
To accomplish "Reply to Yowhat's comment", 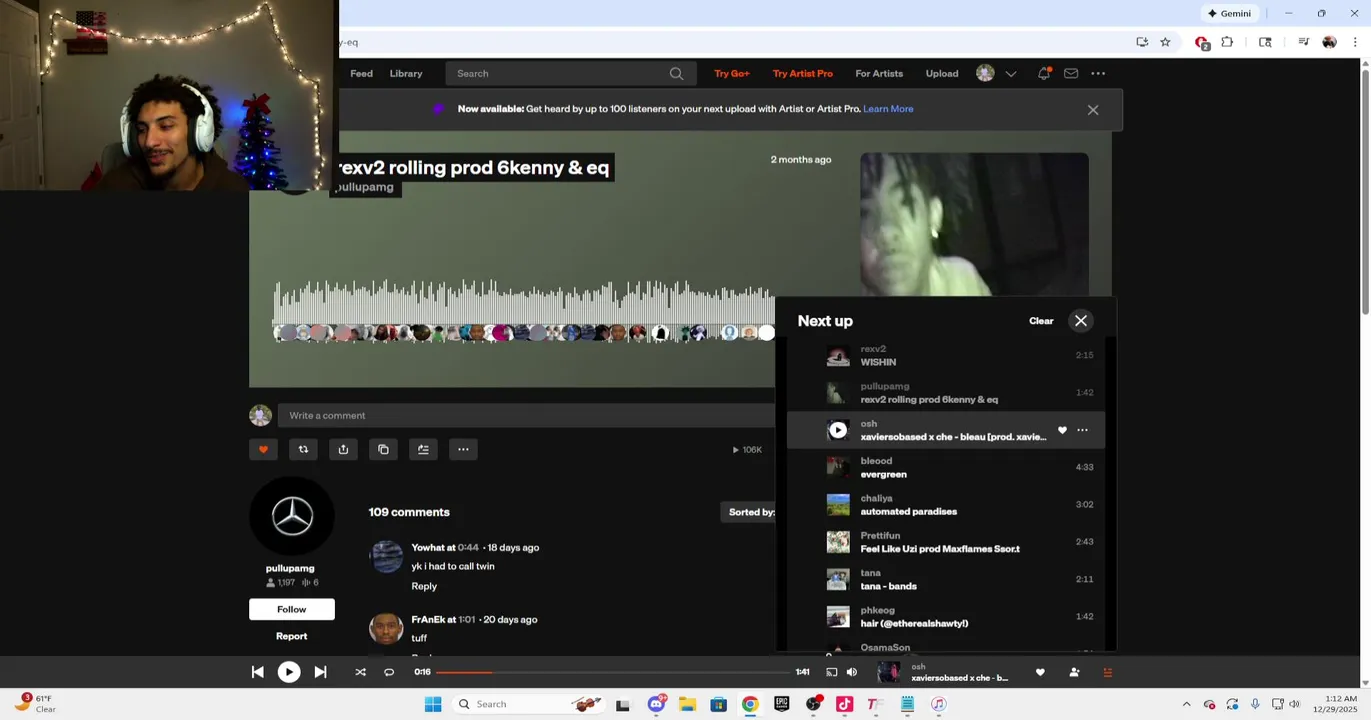I will coord(424,586).
